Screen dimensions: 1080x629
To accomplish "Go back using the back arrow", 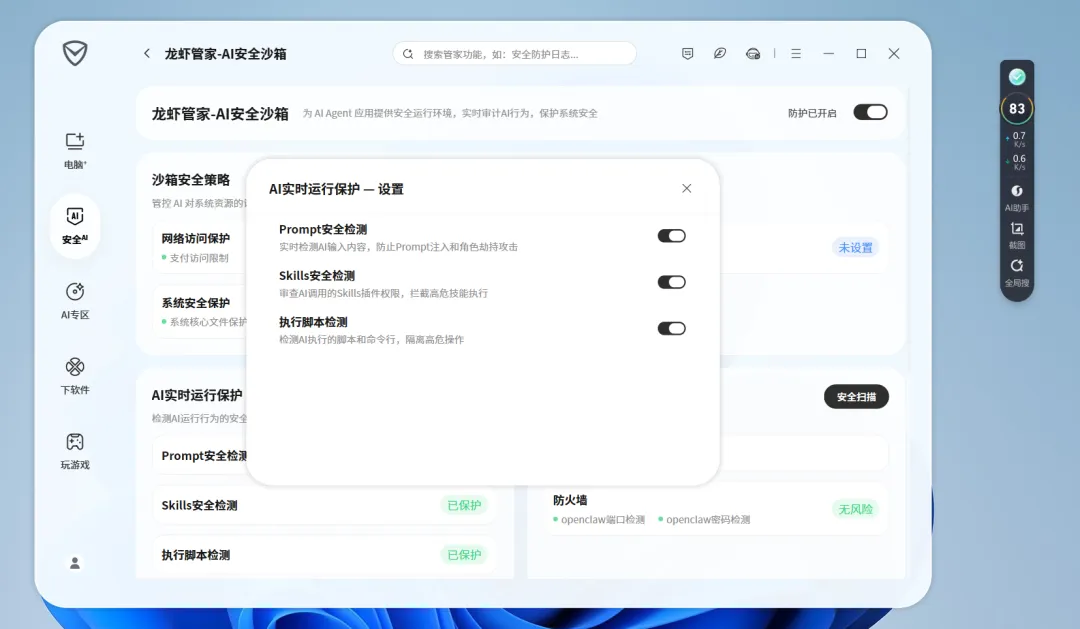I will pos(147,53).
